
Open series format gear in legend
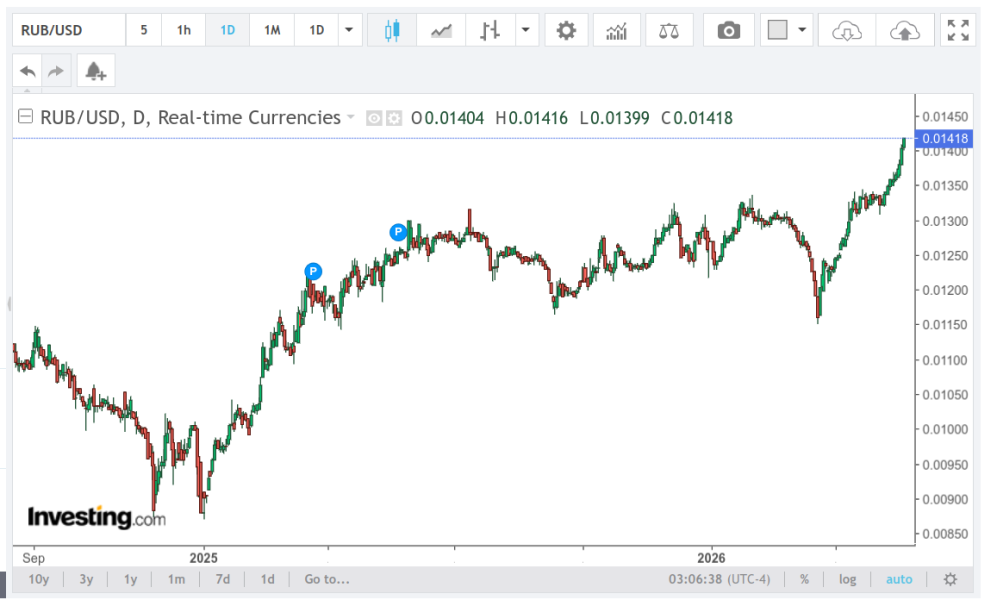point(394,118)
